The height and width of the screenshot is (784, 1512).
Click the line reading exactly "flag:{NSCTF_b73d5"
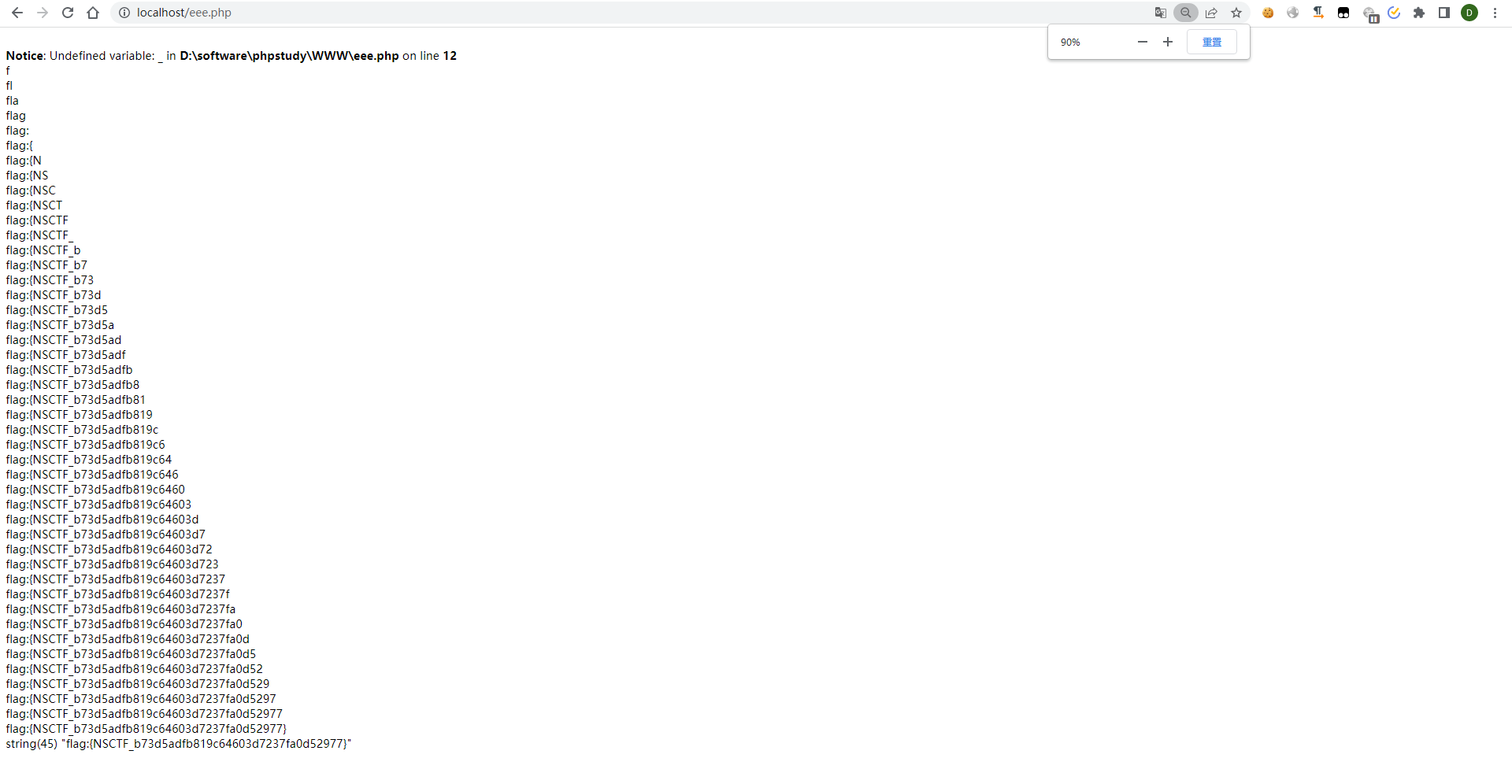pos(57,310)
